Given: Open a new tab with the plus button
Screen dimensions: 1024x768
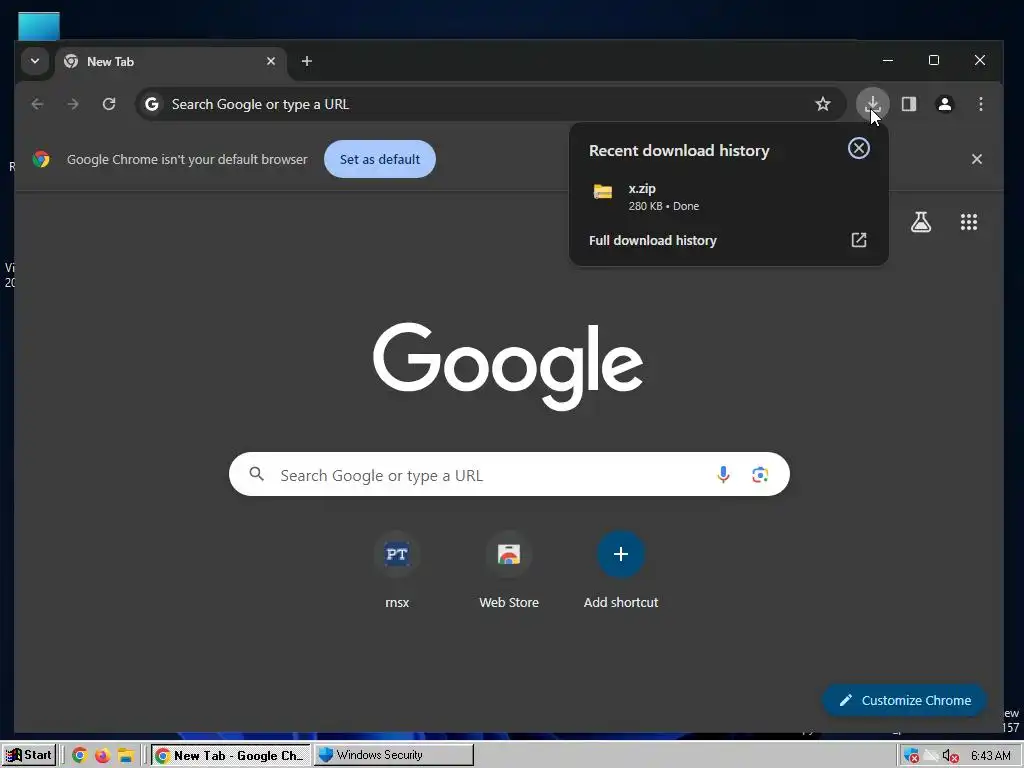Looking at the screenshot, I should click(307, 61).
